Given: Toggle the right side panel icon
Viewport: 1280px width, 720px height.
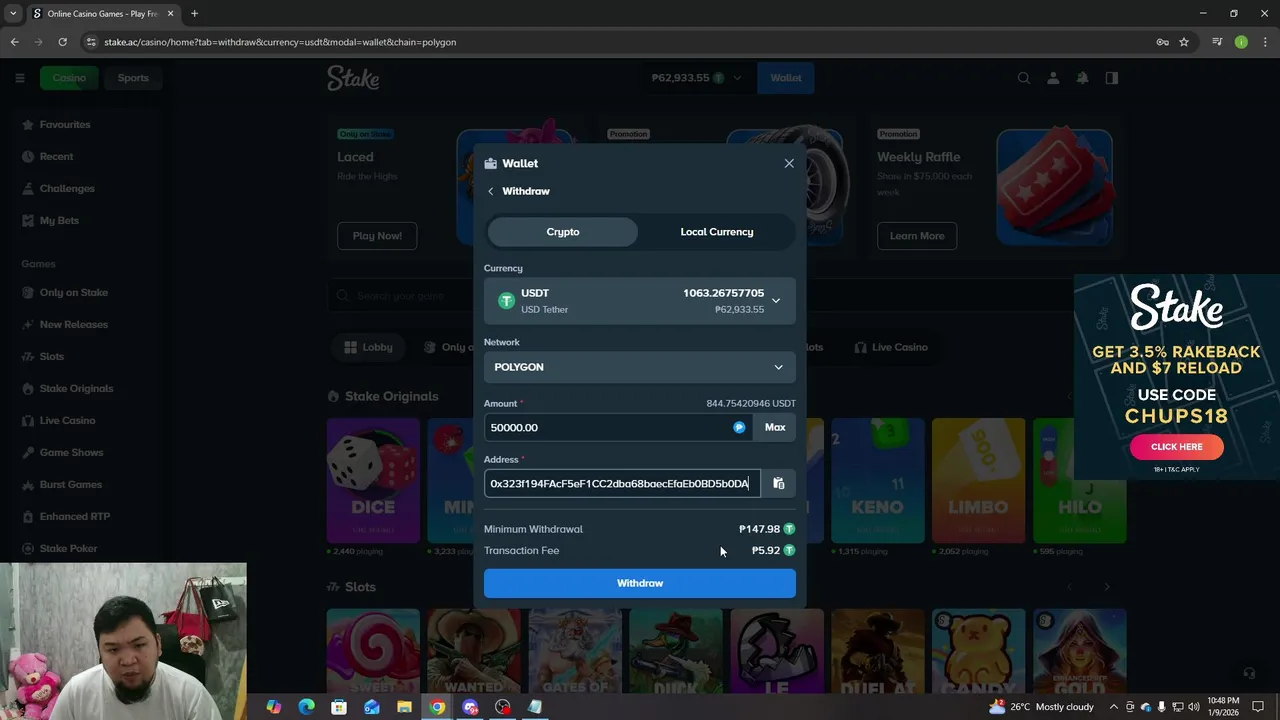Looking at the screenshot, I should [x=1111, y=78].
